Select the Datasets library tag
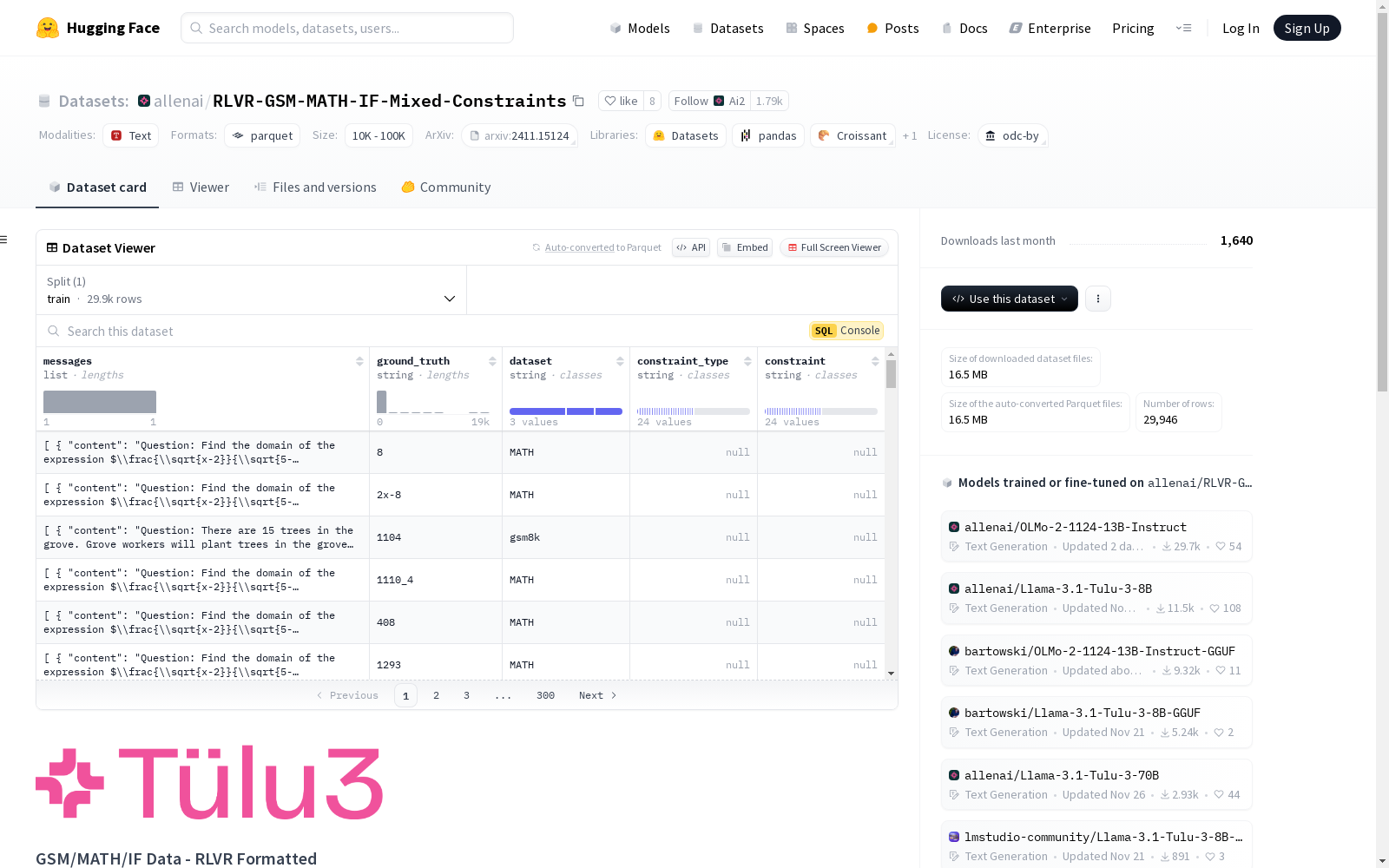The width and height of the screenshot is (1389, 868). [x=686, y=135]
